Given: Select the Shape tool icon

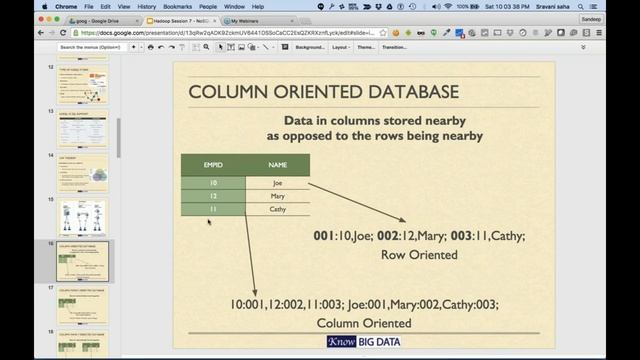Looking at the screenshot, I should 252,47.
